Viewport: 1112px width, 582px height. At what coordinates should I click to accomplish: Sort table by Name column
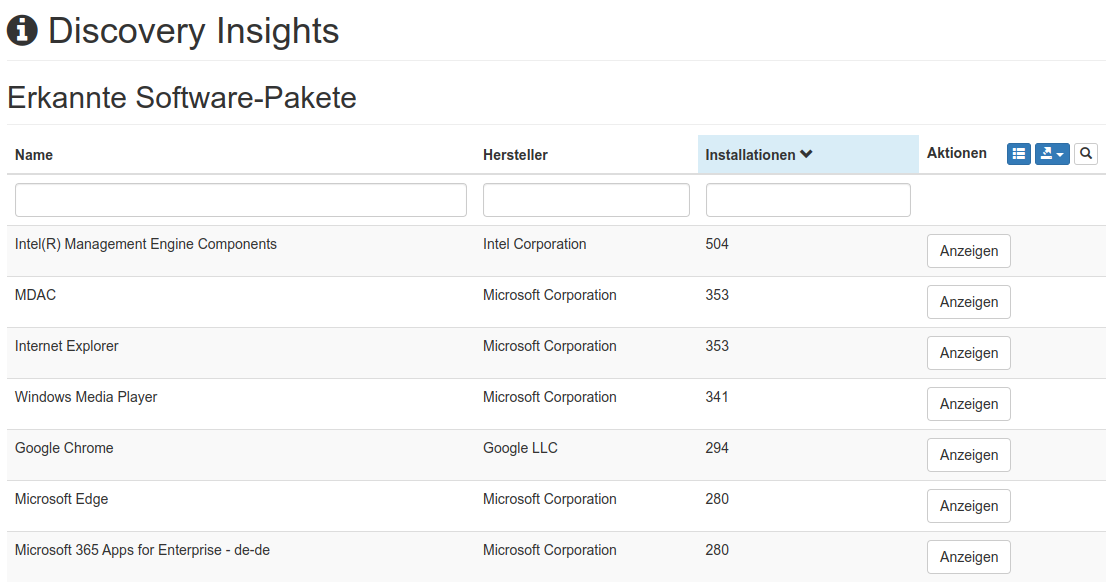tap(34, 155)
